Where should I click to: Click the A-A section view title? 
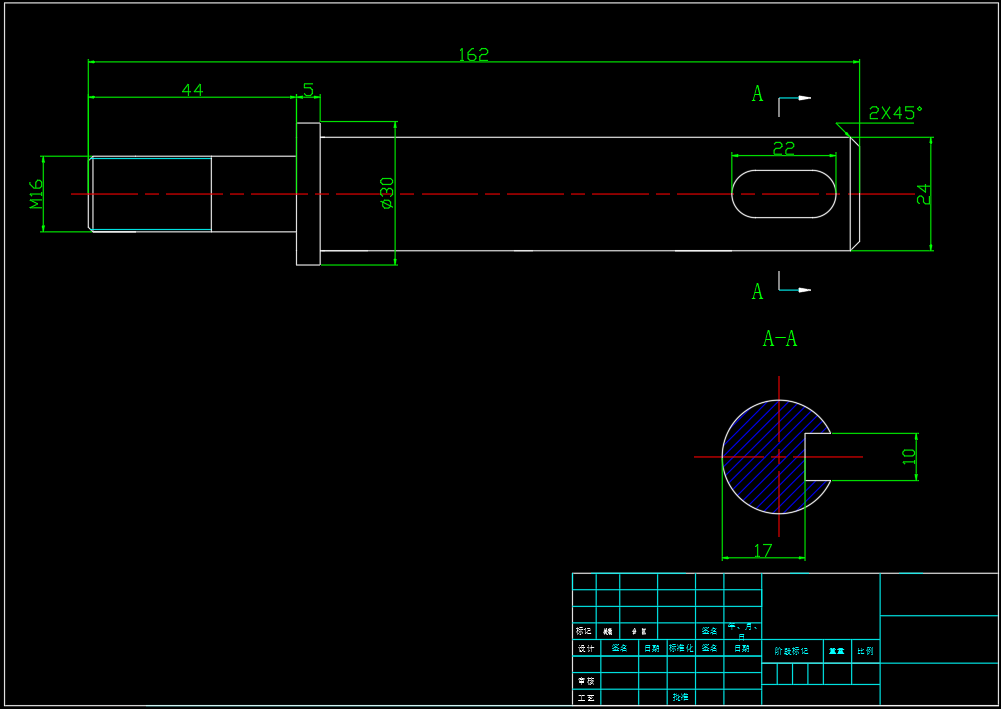coord(779,338)
